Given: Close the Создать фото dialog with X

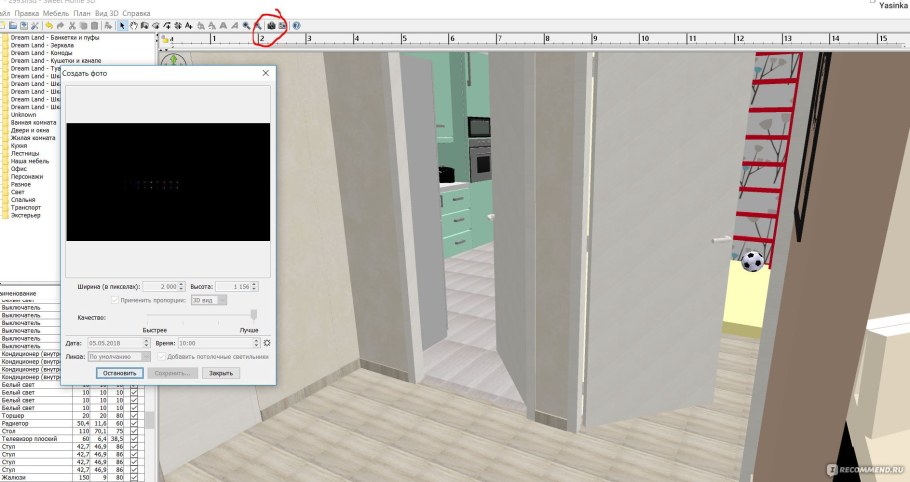Looking at the screenshot, I should coord(266,73).
